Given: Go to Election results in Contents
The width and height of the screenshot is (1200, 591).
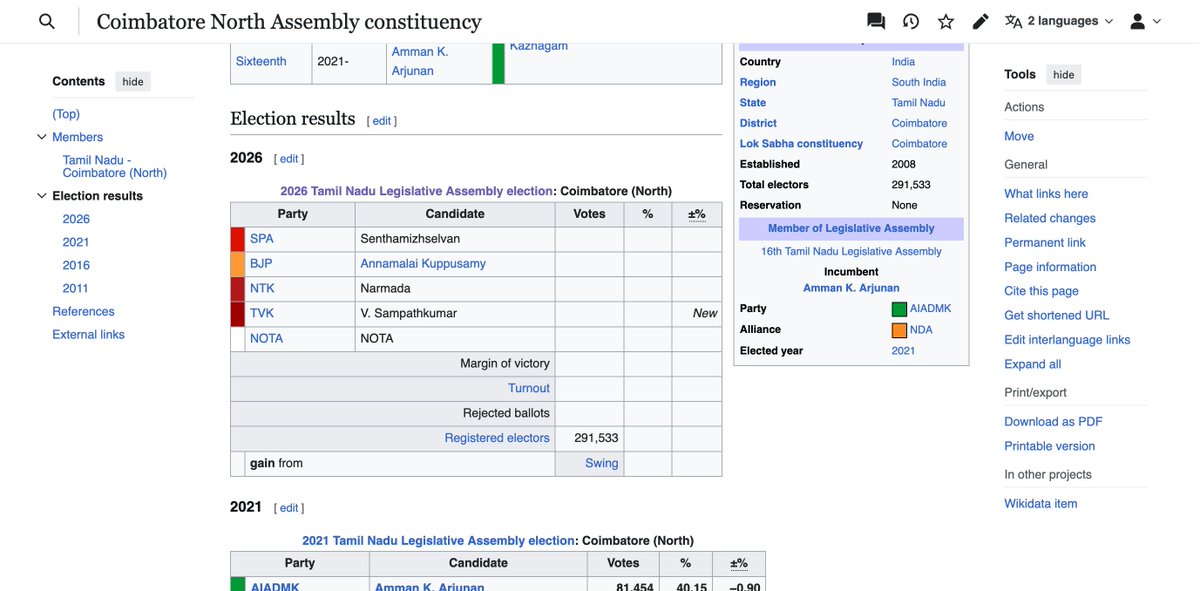Looking at the screenshot, I should 97,196.
